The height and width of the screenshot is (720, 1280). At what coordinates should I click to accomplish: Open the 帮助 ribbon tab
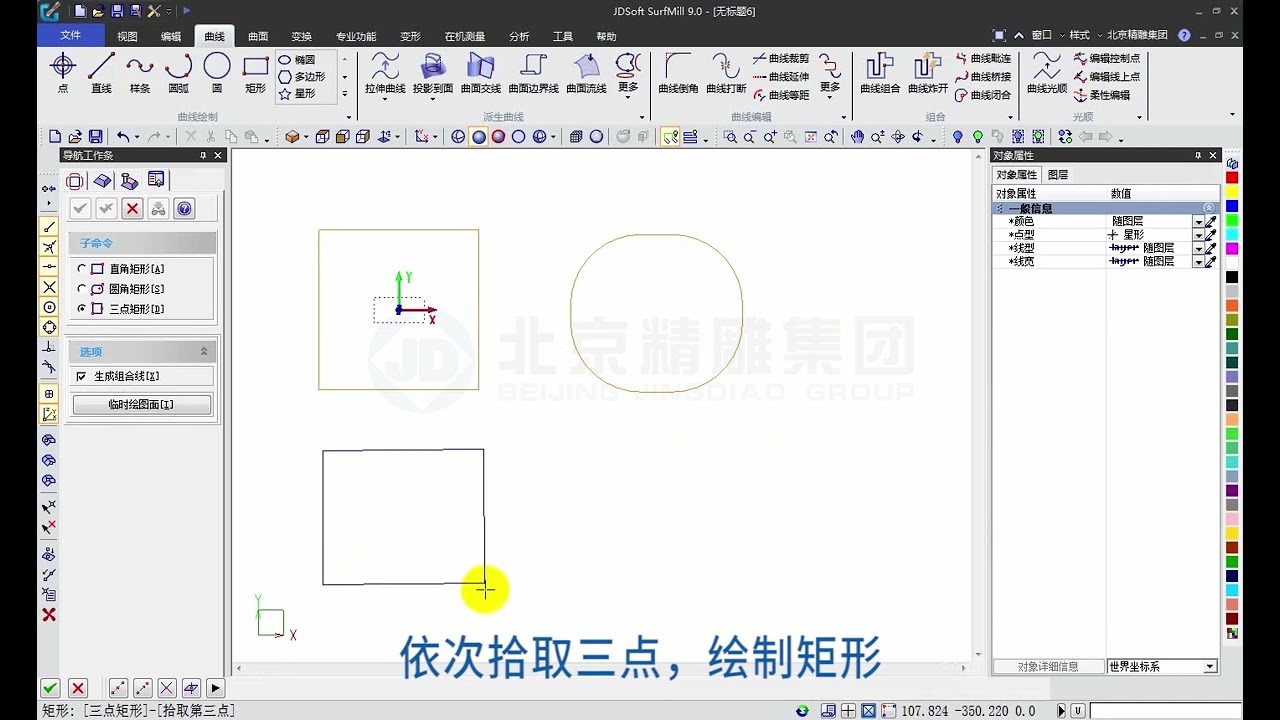pyautogui.click(x=606, y=36)
